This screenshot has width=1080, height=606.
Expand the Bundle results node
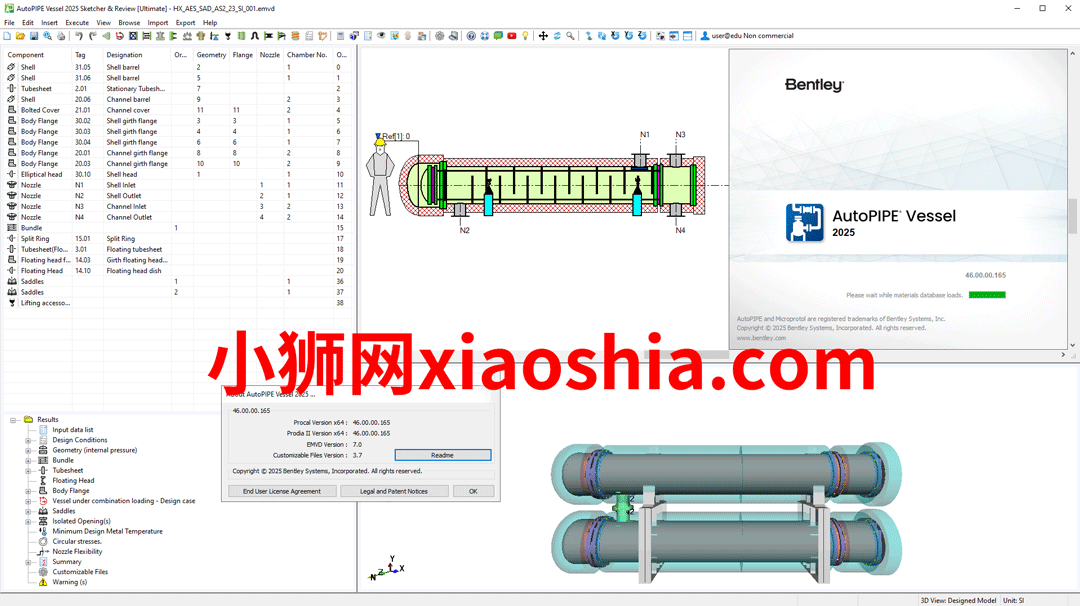click(x=28, y=460)
